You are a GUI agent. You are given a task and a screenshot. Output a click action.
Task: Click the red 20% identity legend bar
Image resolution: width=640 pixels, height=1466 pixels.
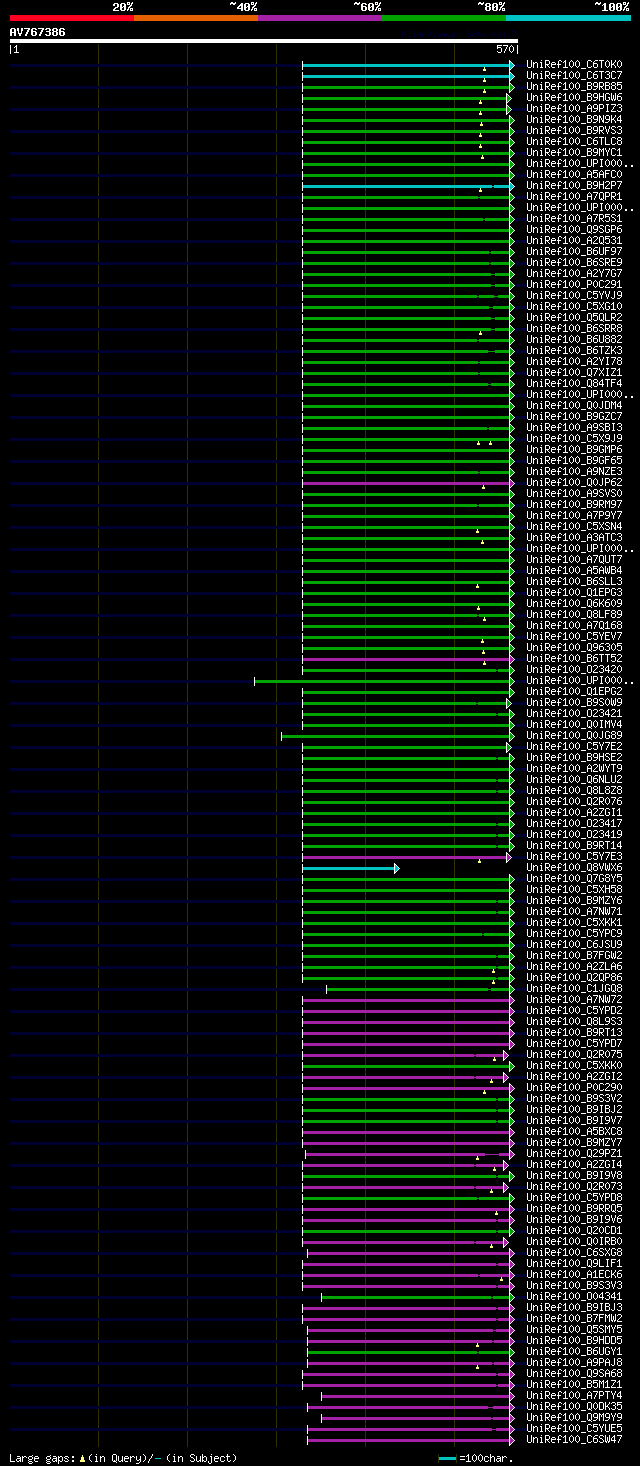(x=71, y=17)
